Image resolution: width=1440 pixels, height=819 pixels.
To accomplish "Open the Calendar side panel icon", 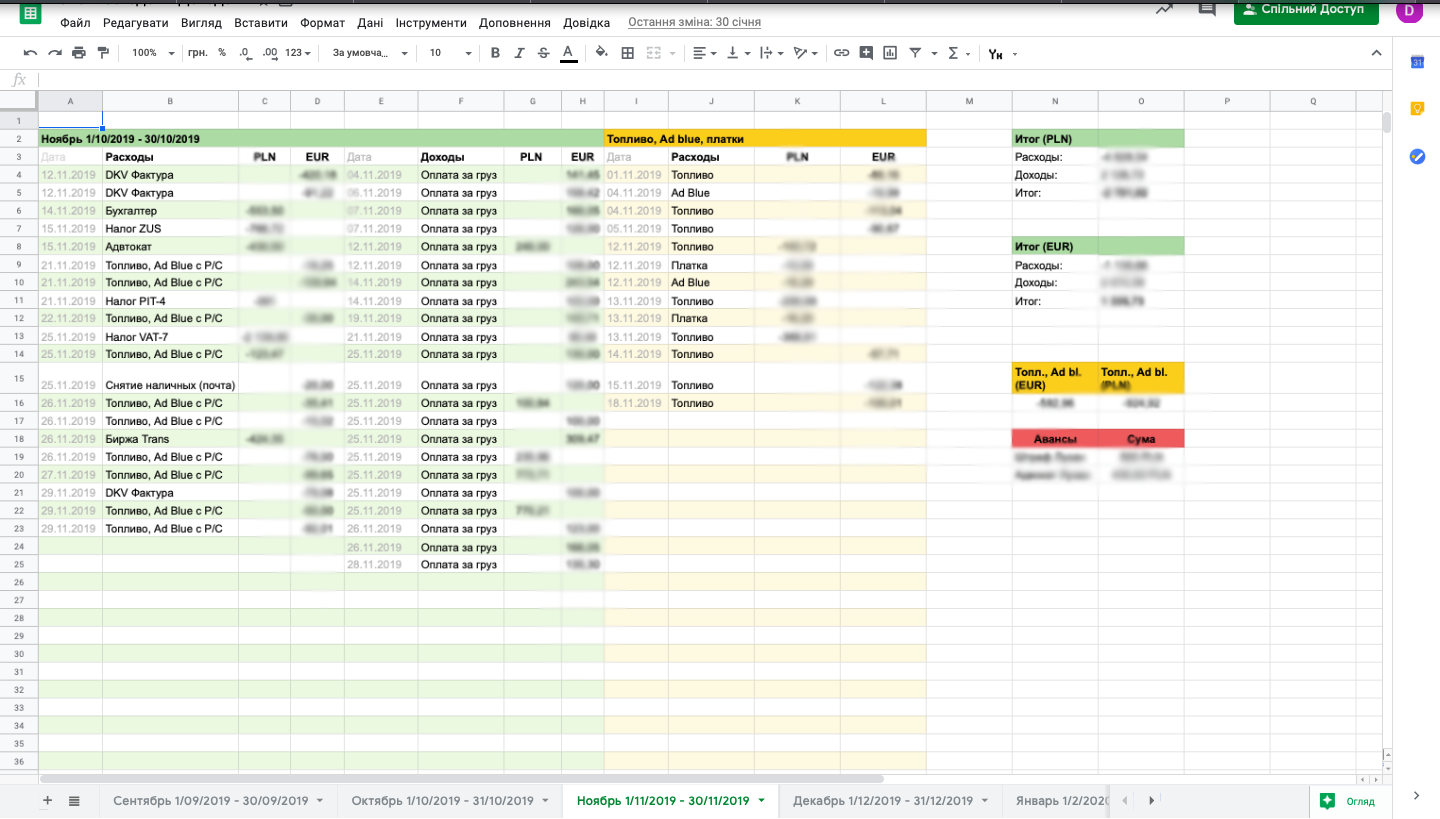I will click(1417, 62).
